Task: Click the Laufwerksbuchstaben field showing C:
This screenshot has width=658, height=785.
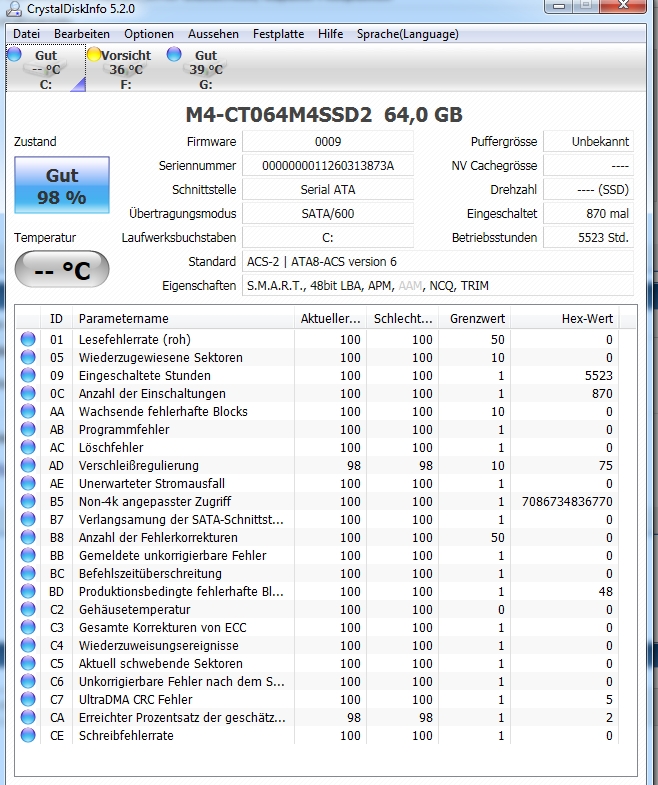Action: point(328,238)
